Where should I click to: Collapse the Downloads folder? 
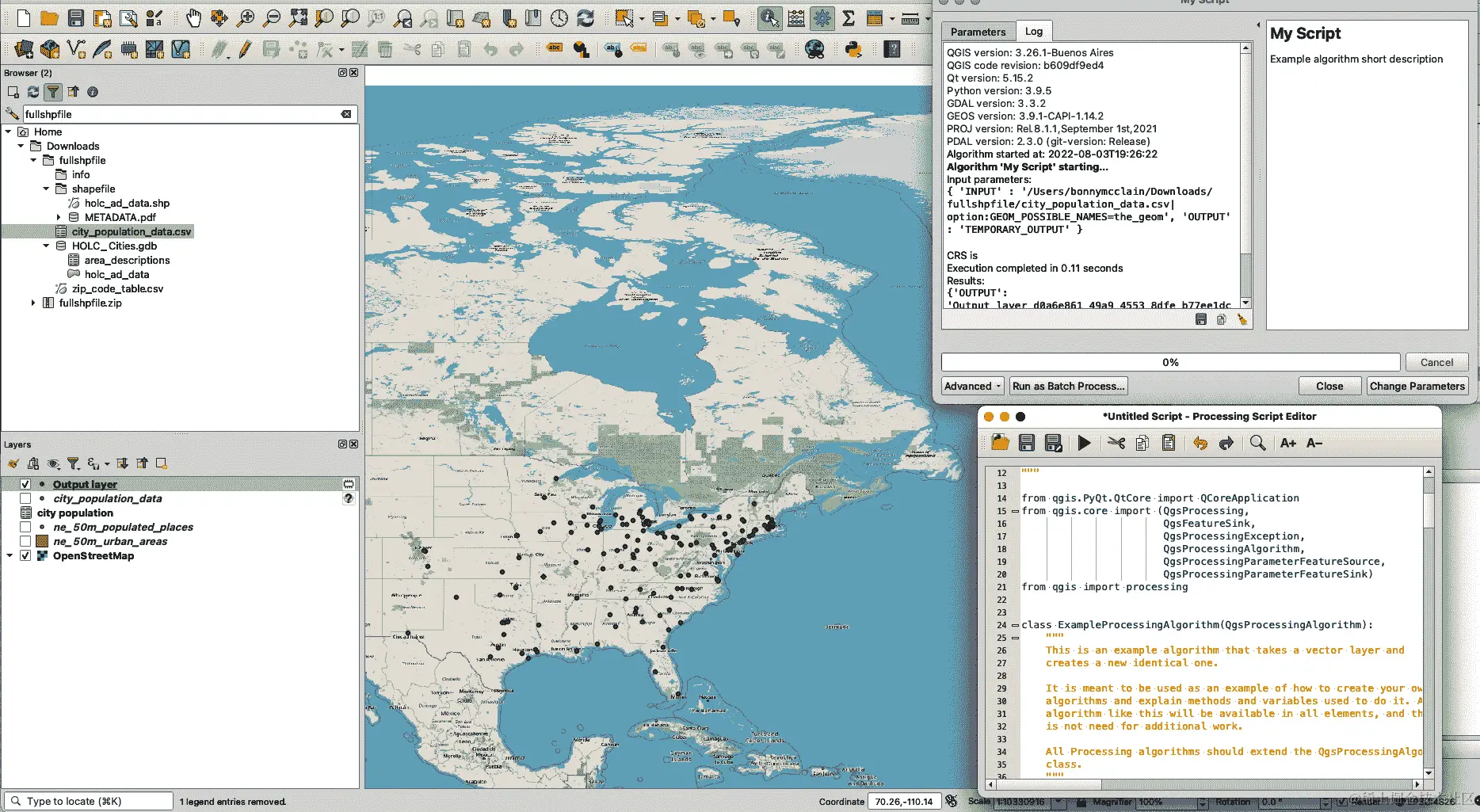pos(21,146)
